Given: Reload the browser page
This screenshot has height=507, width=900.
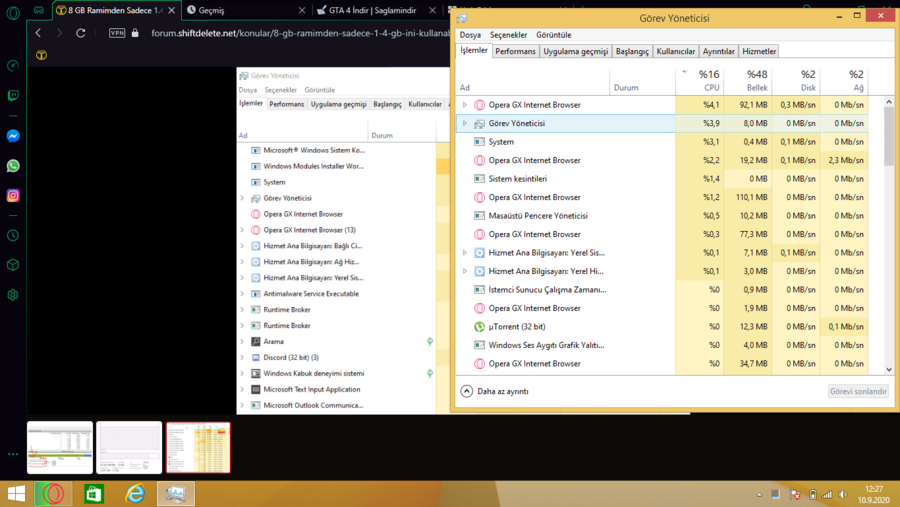Looking at the screenshot, I should click(x=80, y=33).
